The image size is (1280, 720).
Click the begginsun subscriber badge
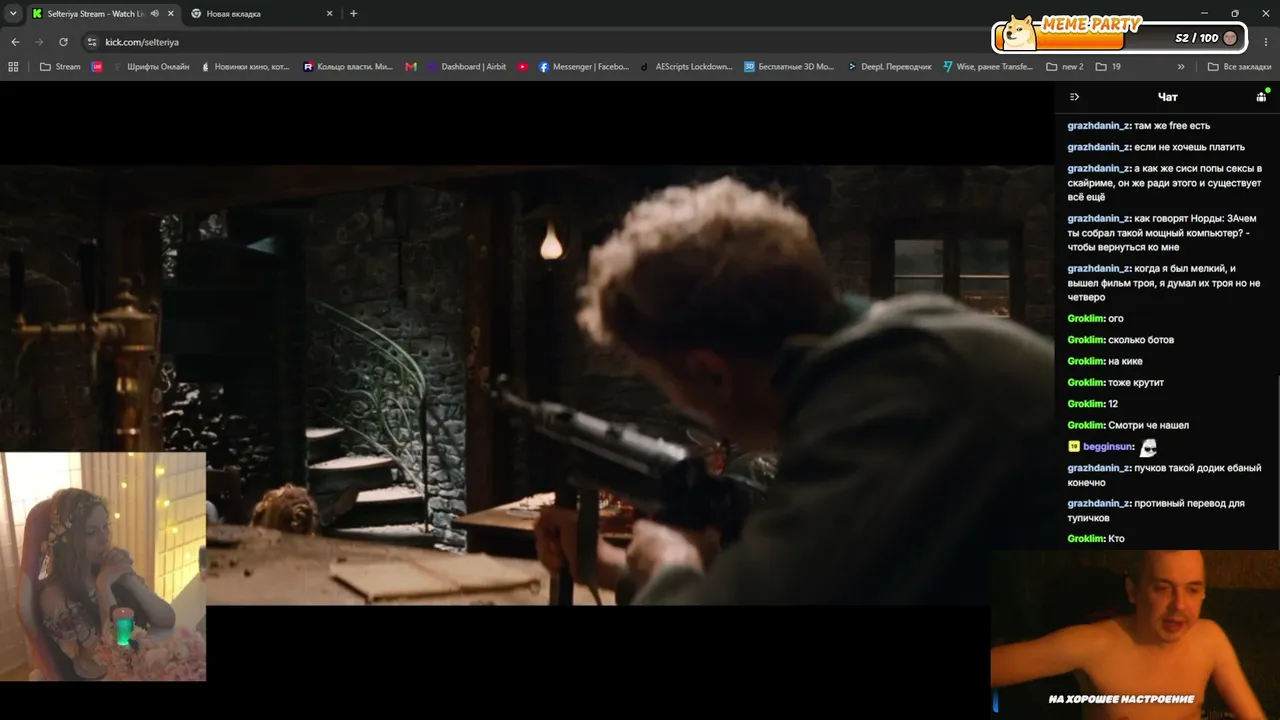(1074, 447)
